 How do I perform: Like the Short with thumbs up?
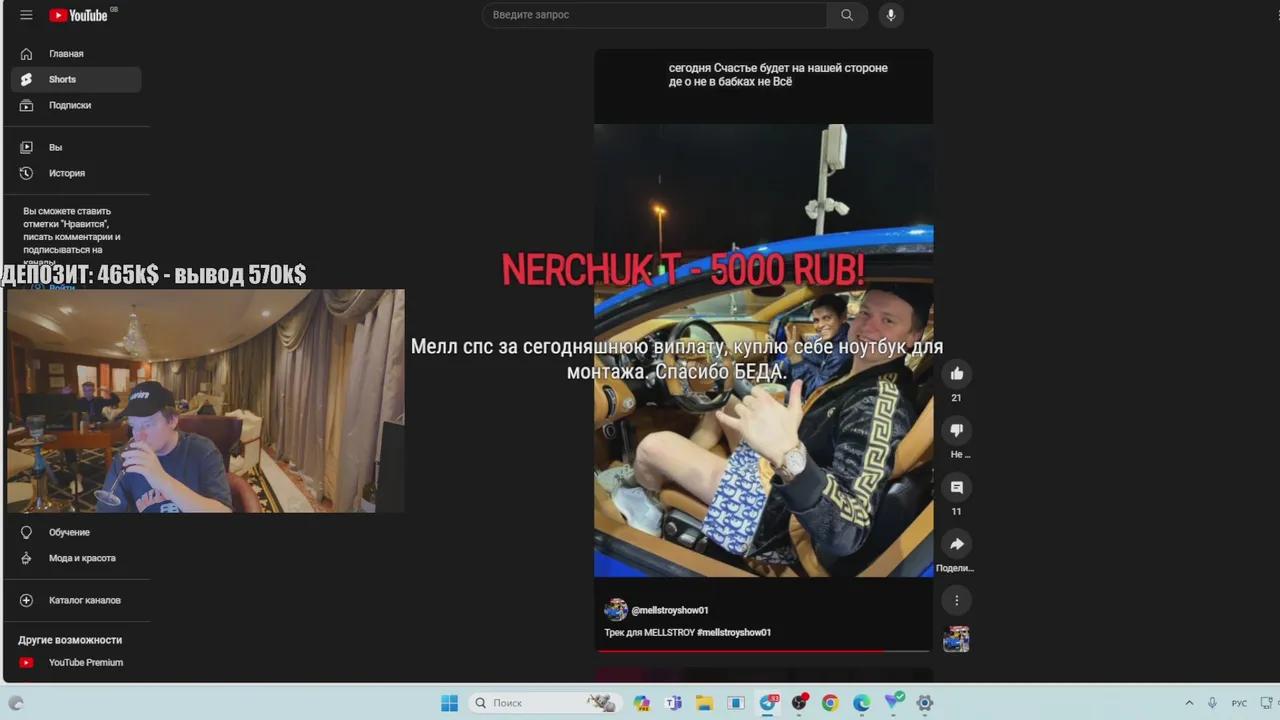coord(957,374)
